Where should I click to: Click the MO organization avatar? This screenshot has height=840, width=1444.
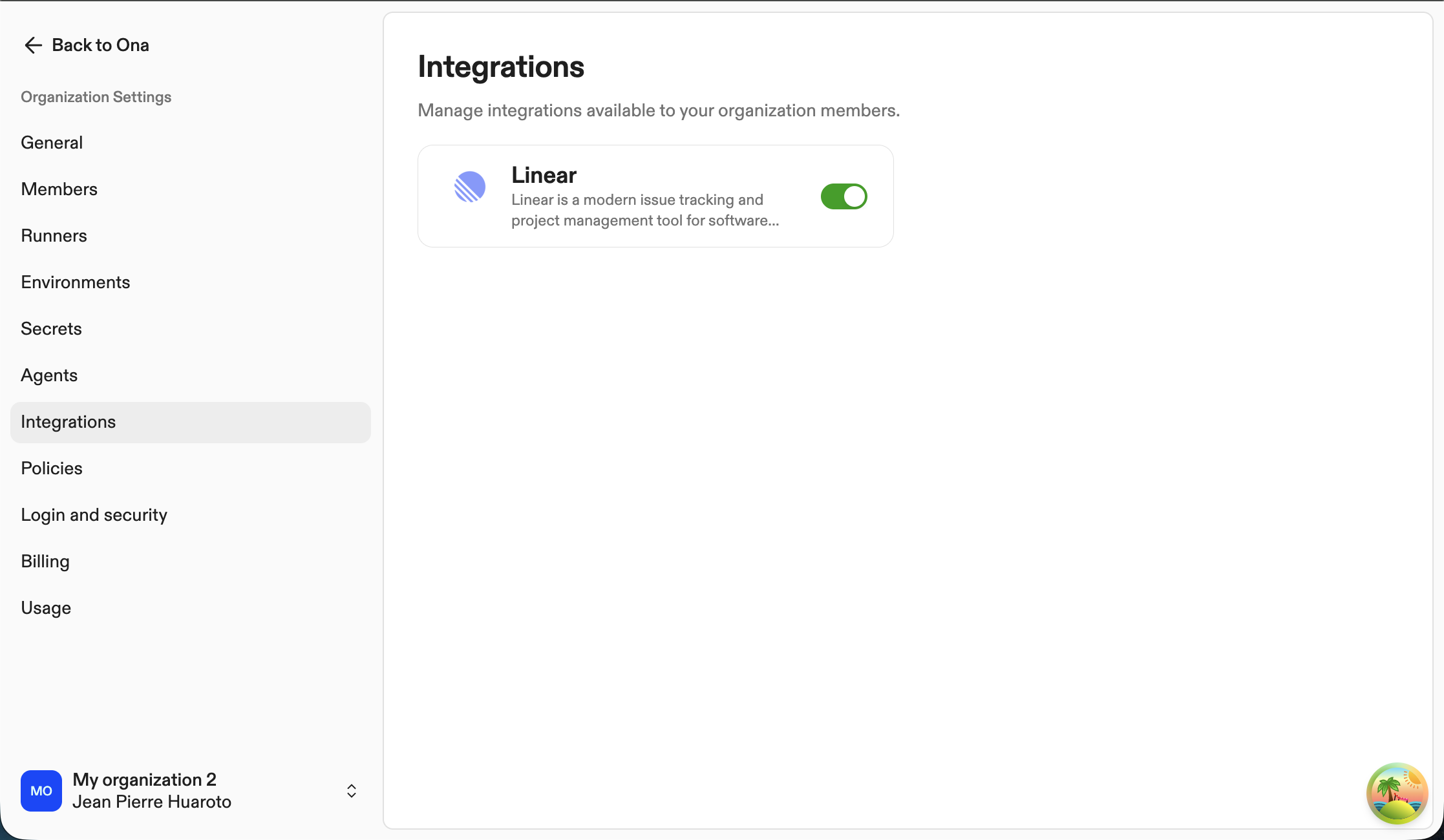click(41, 790)
